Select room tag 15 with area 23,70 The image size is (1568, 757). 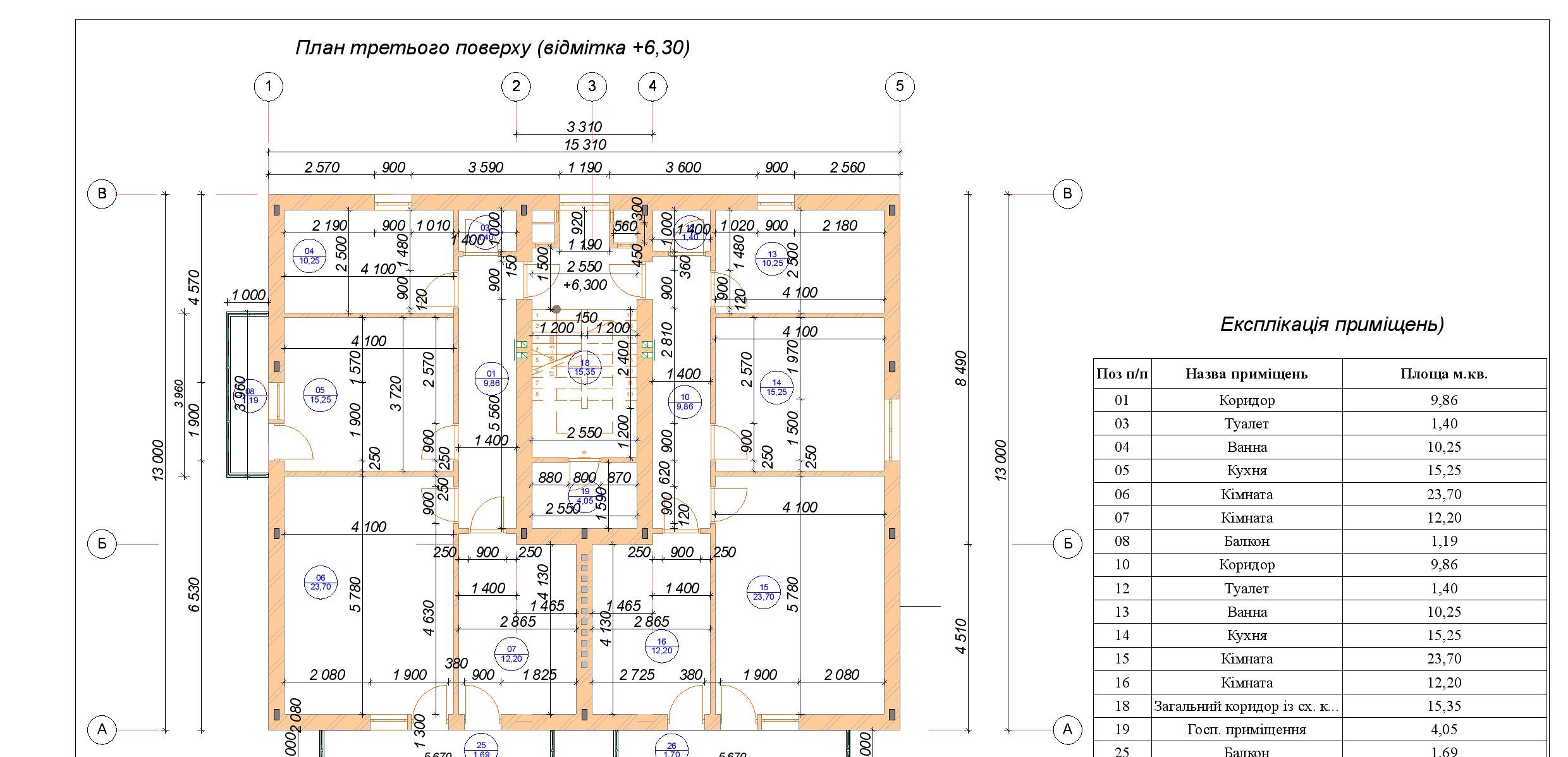click(x=764, y=592)
